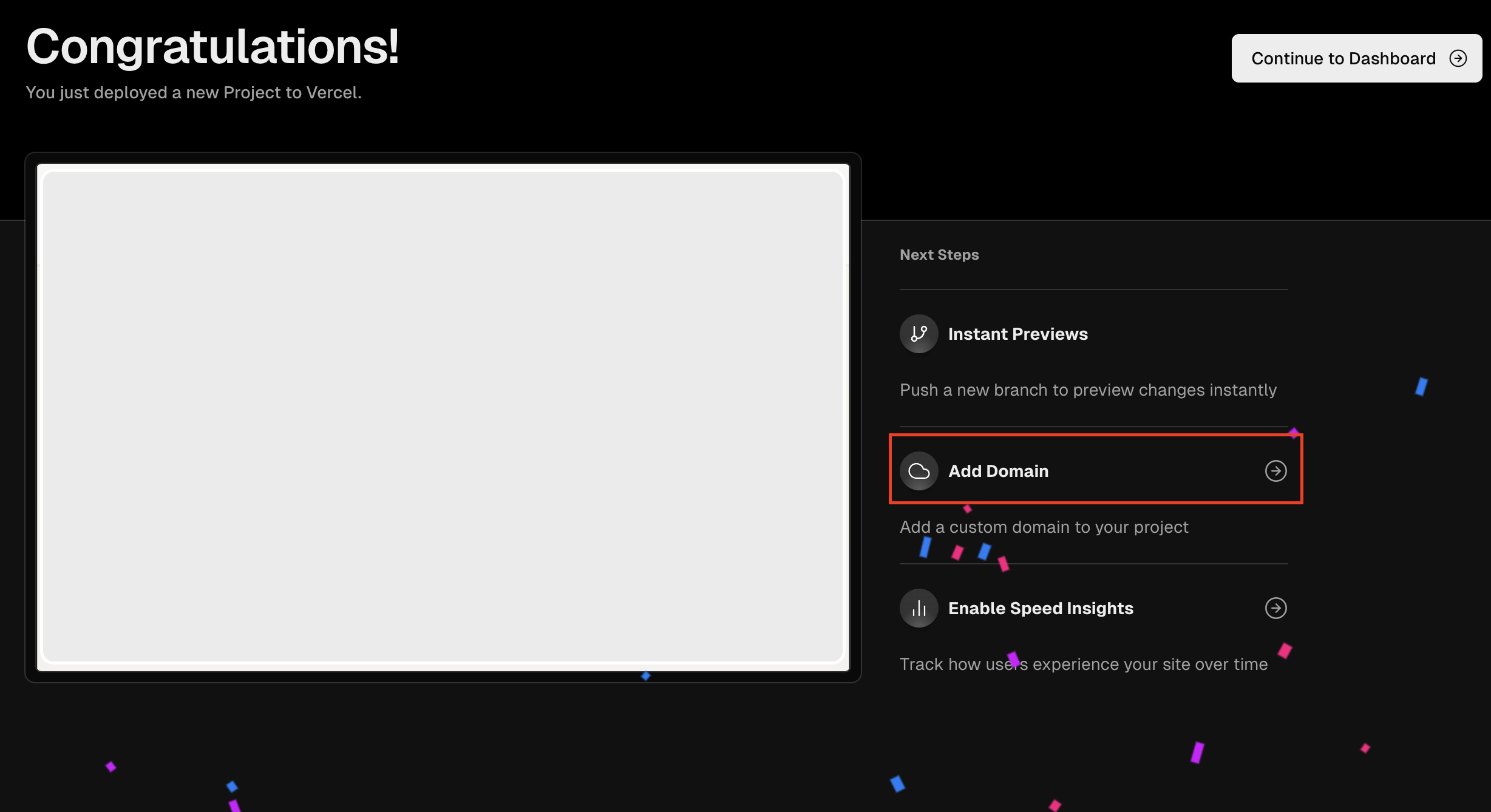Screen dimensions: 1491x812
Task: Select the Add Domain label text
Action: pyautogui.click(x=998, y=471)
